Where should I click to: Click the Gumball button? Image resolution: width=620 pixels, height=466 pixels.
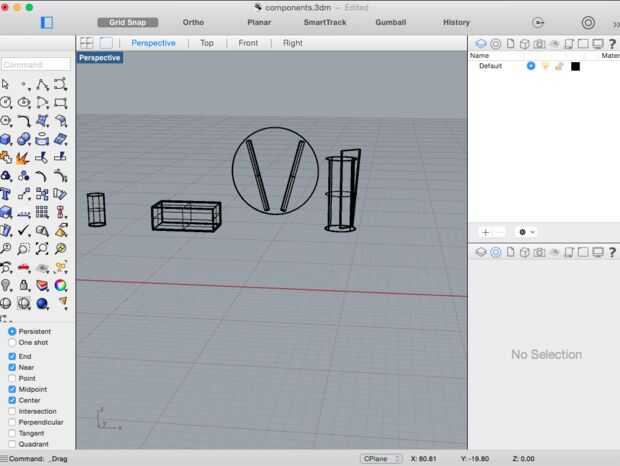[x=390, y=22]
